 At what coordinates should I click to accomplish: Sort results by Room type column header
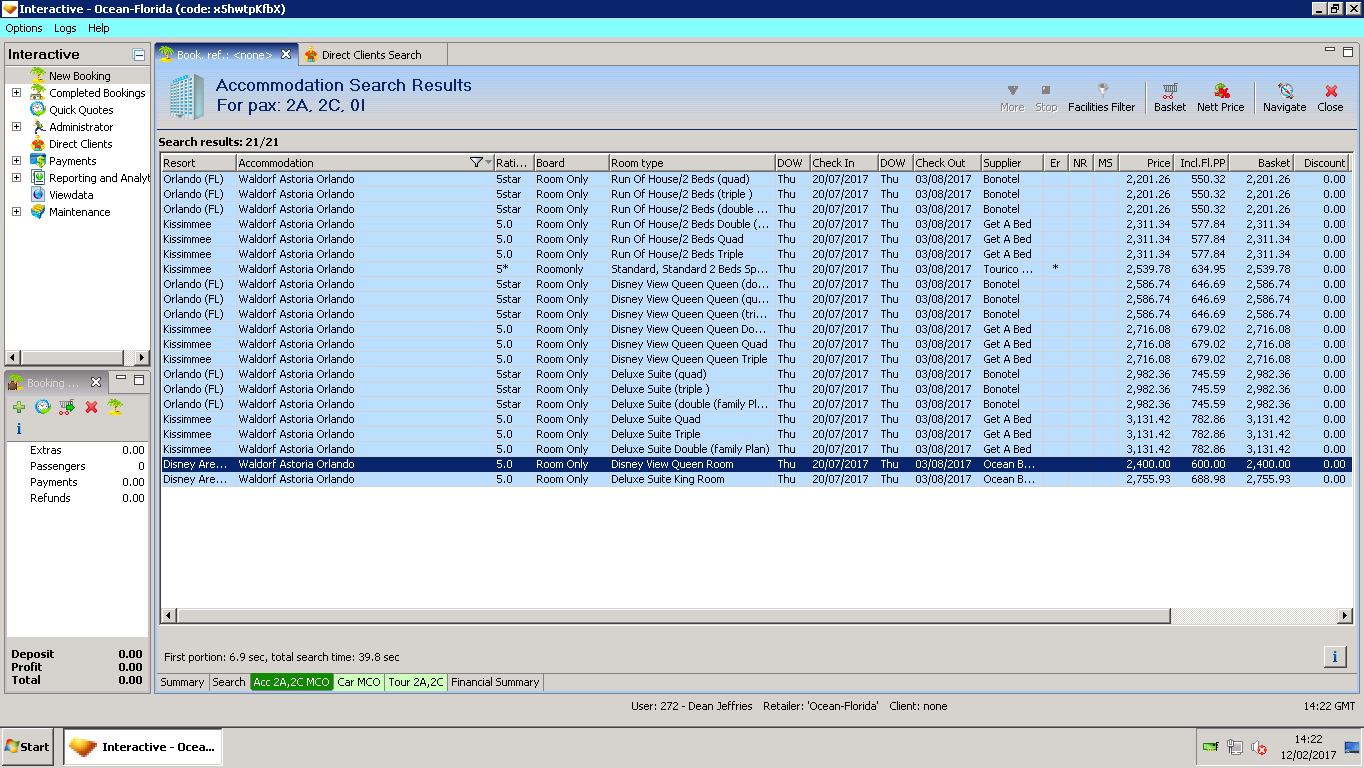tap(692, 163)
